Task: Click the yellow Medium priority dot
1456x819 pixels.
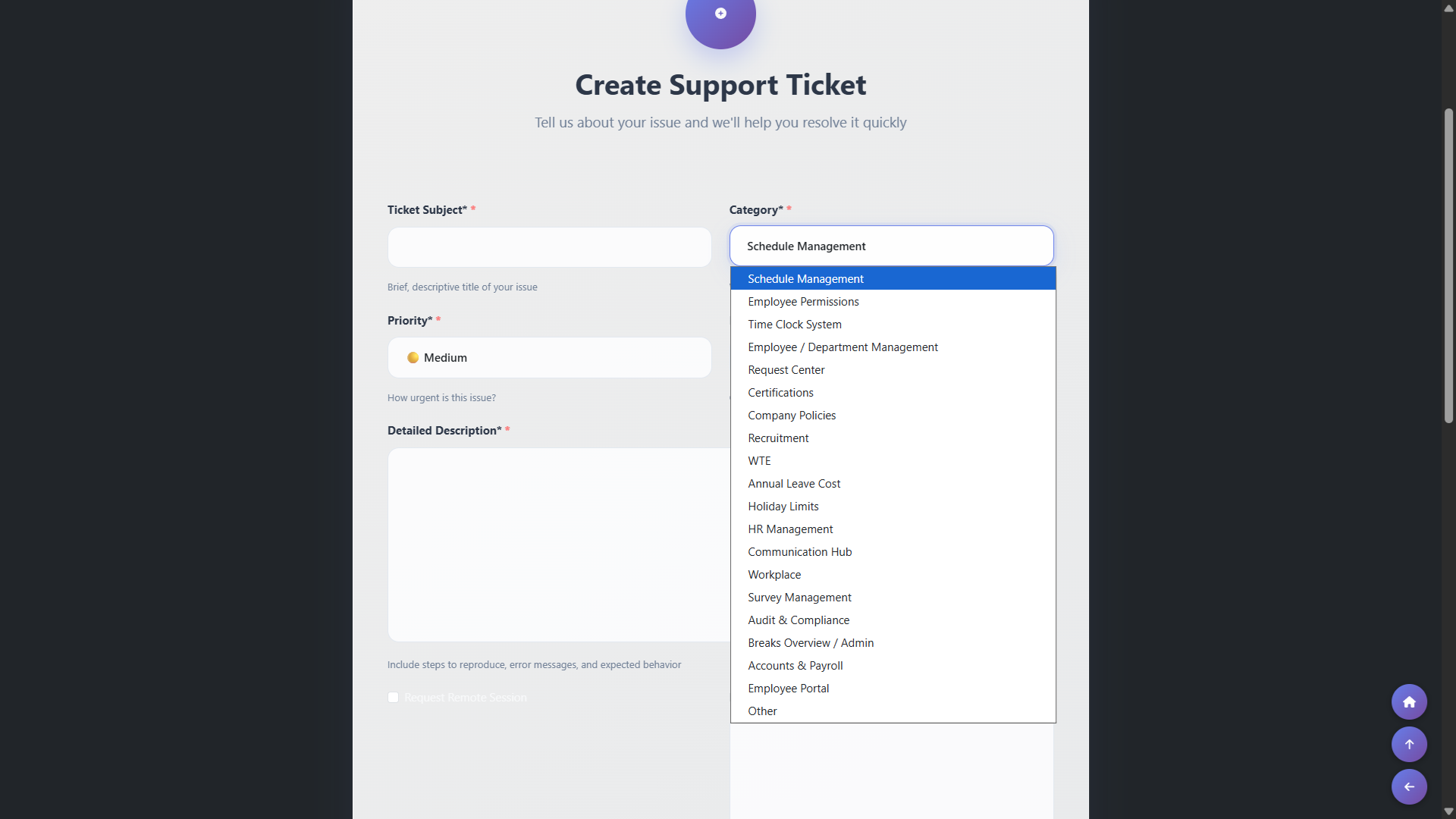Action: click(x=413, y=357)
